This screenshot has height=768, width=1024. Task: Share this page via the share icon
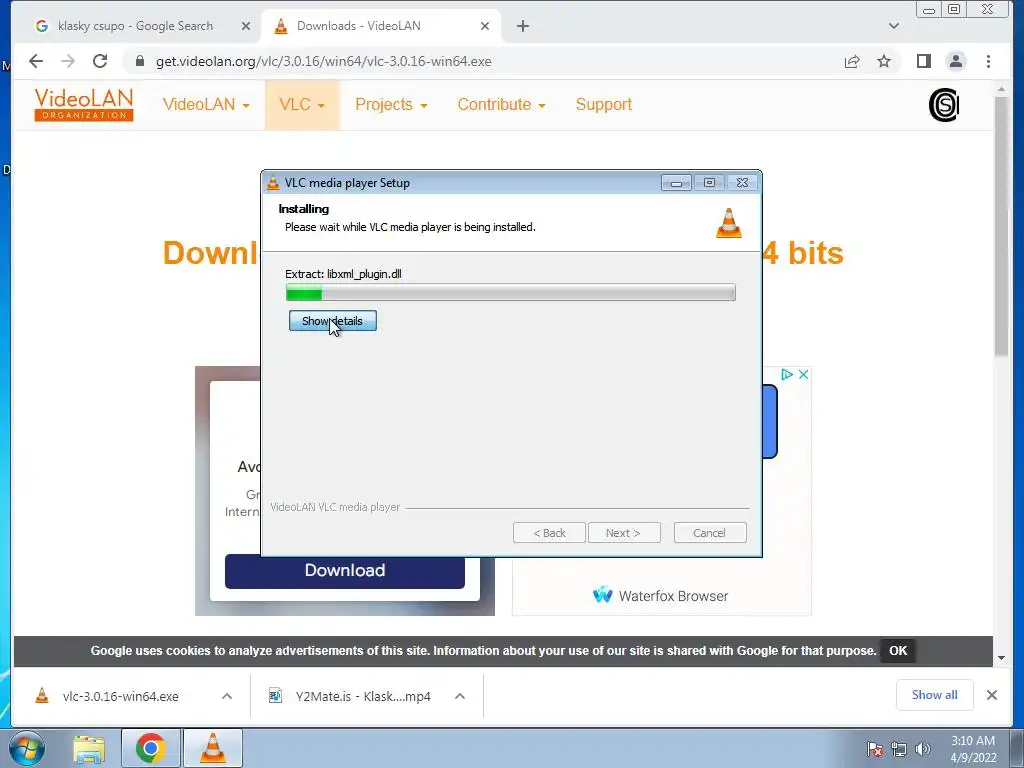[852, 61]
